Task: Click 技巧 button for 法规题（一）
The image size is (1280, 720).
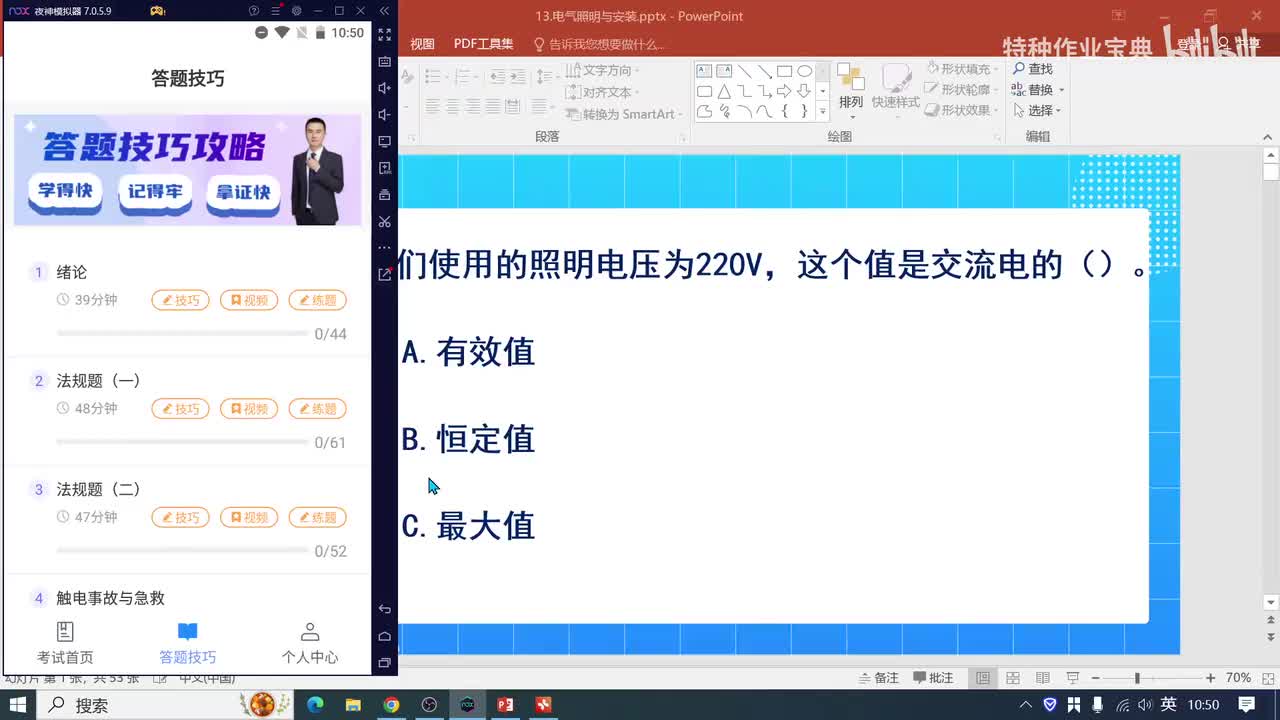Action: tap(181, 409)
